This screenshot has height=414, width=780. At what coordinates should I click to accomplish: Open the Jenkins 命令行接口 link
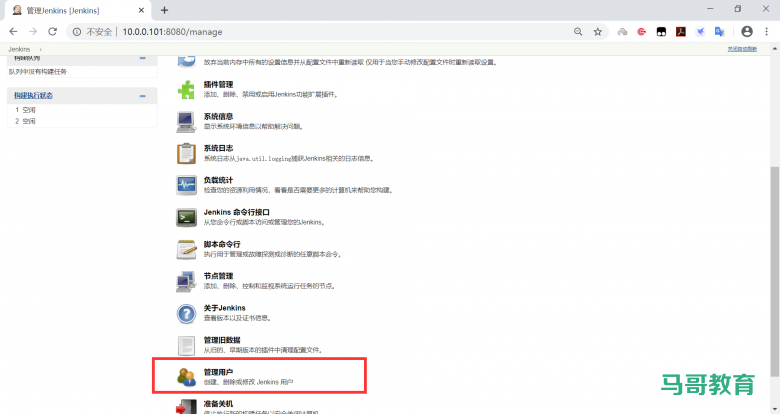[x=237, y=212]
